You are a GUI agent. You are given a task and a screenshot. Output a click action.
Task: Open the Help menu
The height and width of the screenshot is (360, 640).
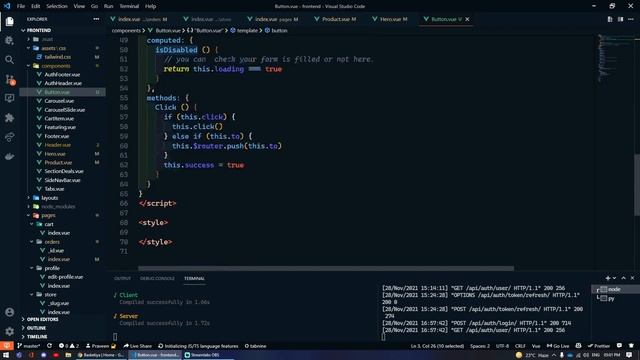(x=150, y=6)
